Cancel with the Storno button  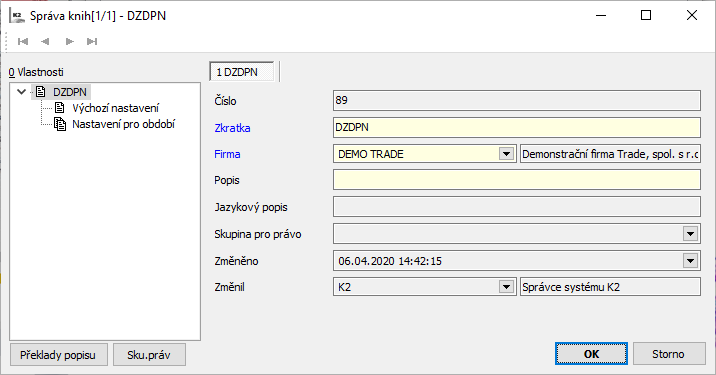(669, 354)
